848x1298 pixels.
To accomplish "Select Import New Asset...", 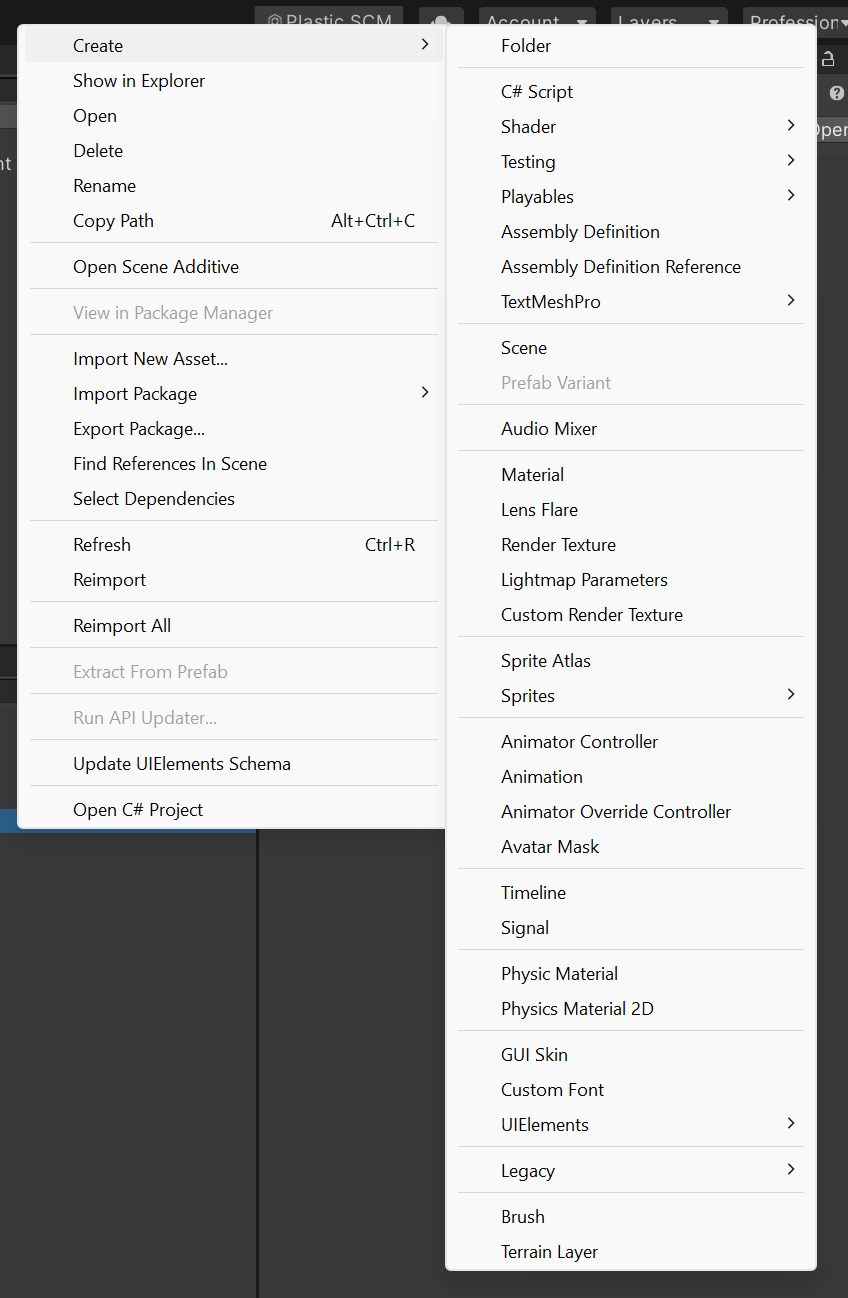I will pos(233,359).
